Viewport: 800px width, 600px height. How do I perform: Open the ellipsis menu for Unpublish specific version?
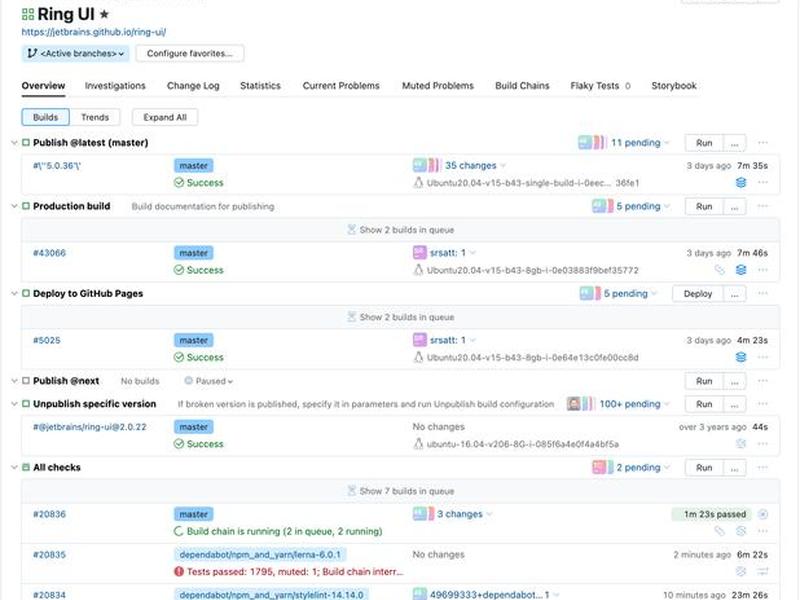point(763,404)
